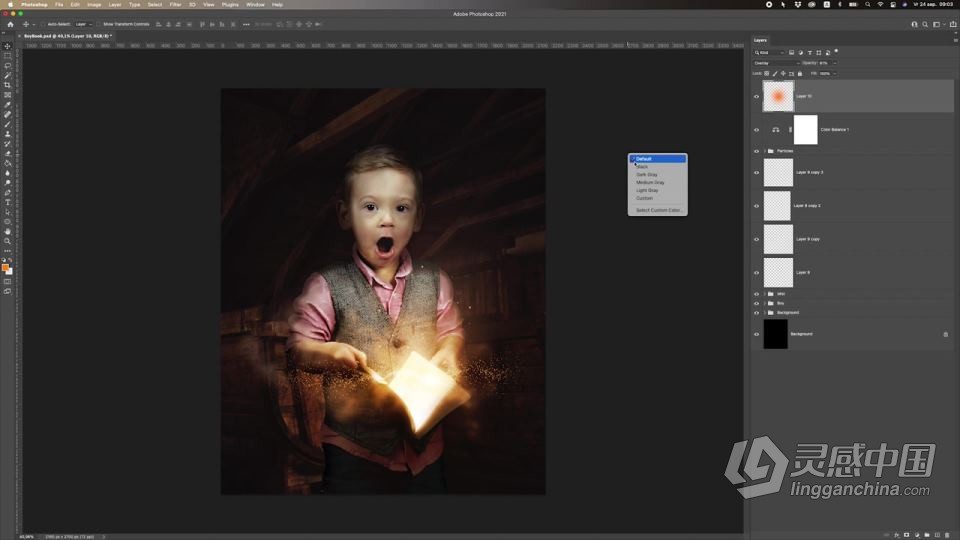The width and height of the screenshot is (960, 540).
Task: Click the background white color swatch
Action: click(9, 271)
